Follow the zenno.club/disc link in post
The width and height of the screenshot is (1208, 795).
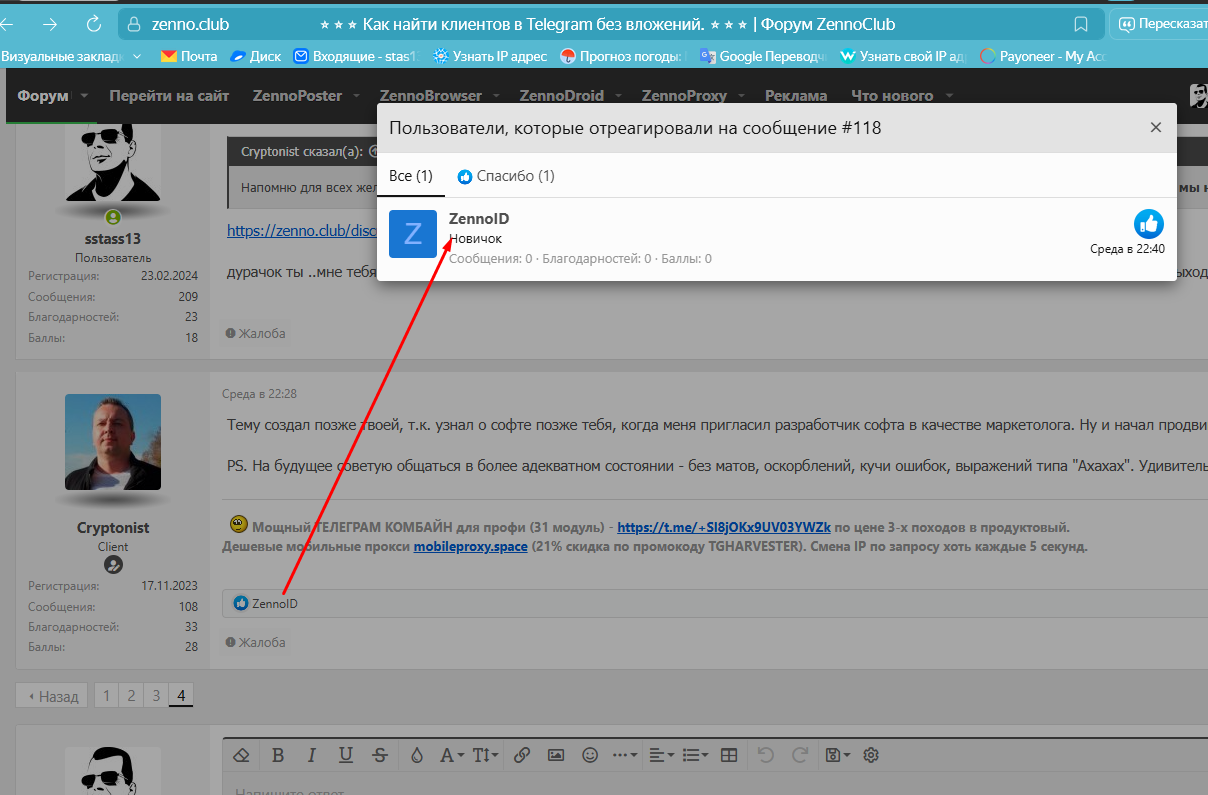coord(301,230)
